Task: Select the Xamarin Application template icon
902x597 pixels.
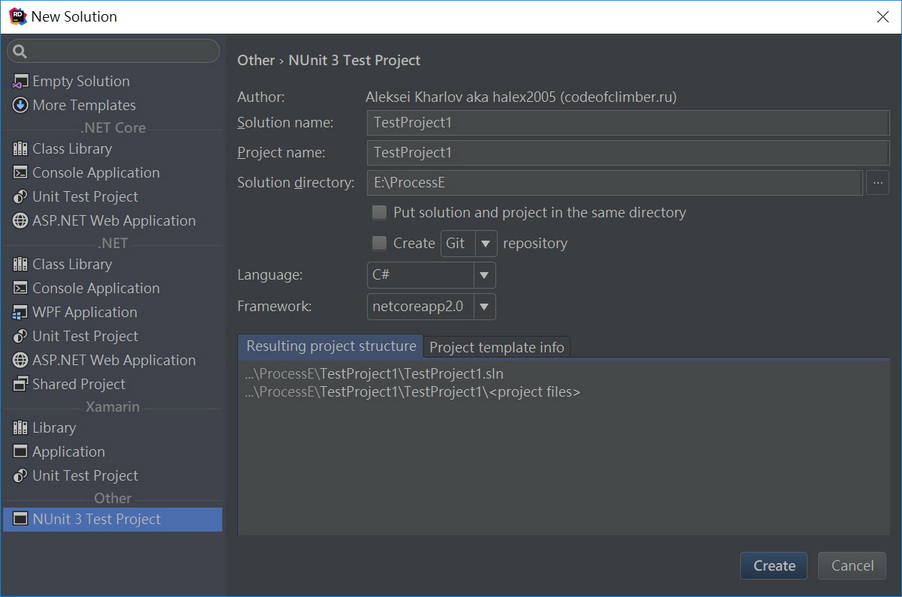Action: [20, 452]
